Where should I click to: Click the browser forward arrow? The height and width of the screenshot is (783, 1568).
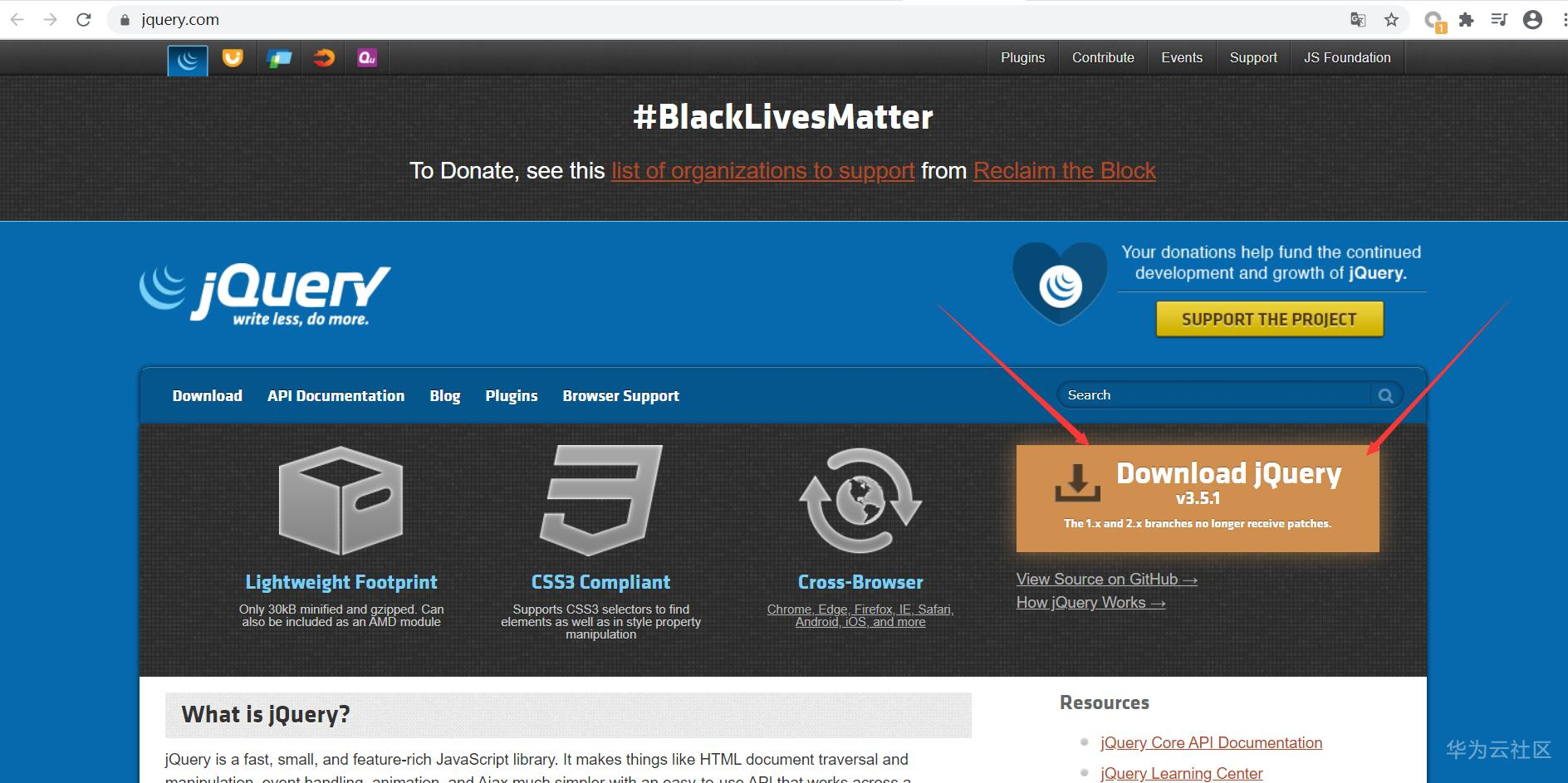51,20
